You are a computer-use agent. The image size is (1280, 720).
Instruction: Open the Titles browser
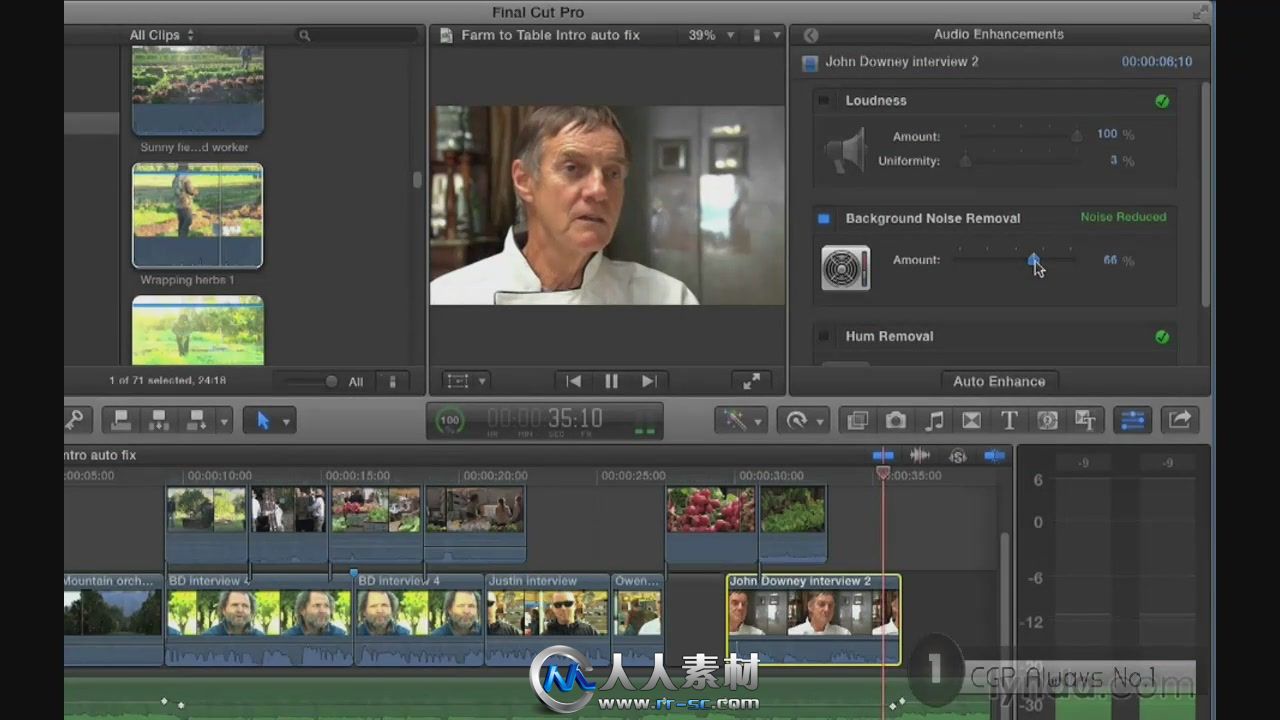click(1009, 421)
